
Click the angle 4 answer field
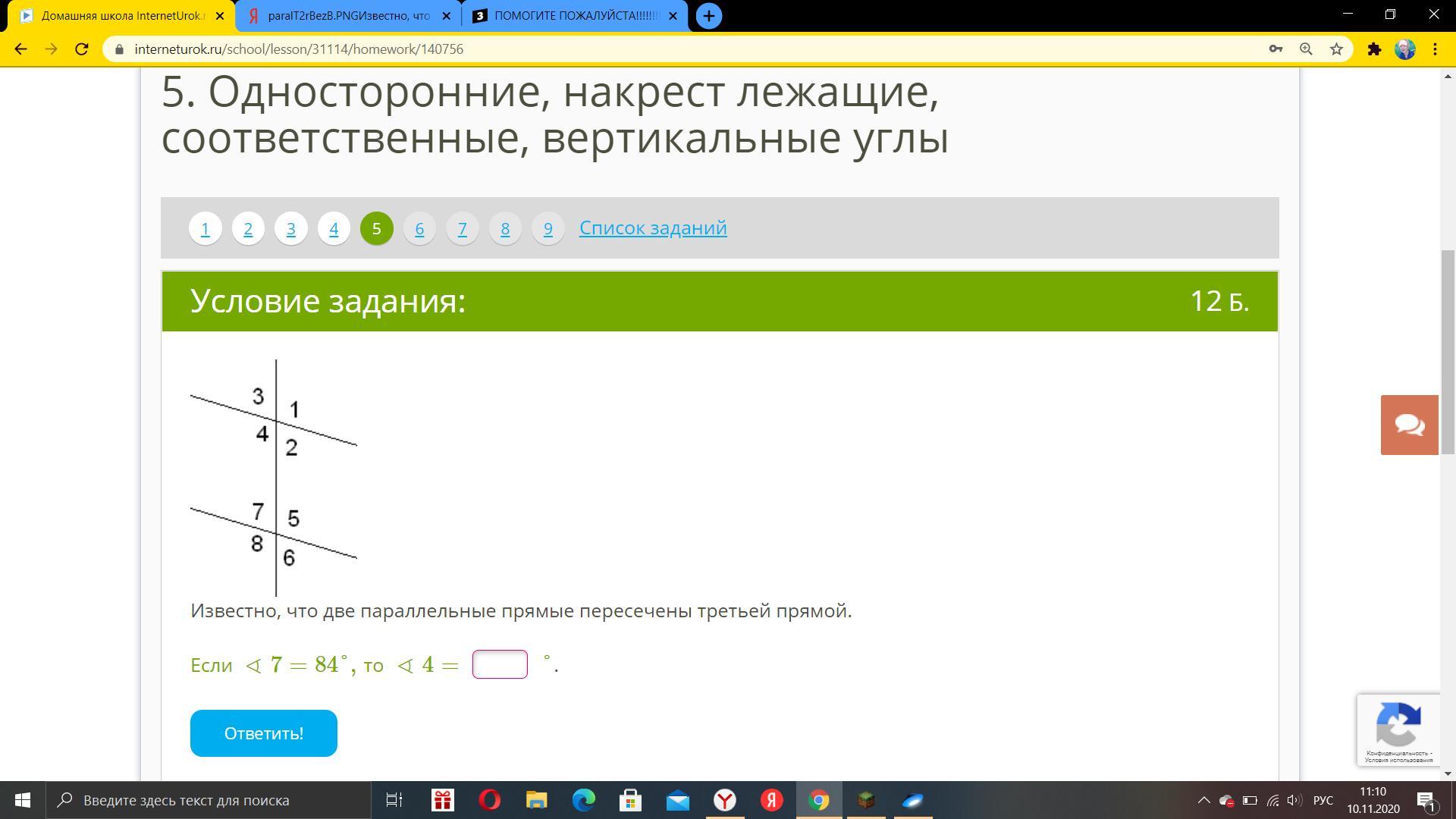pyautogui.click(x=500, y=664)
